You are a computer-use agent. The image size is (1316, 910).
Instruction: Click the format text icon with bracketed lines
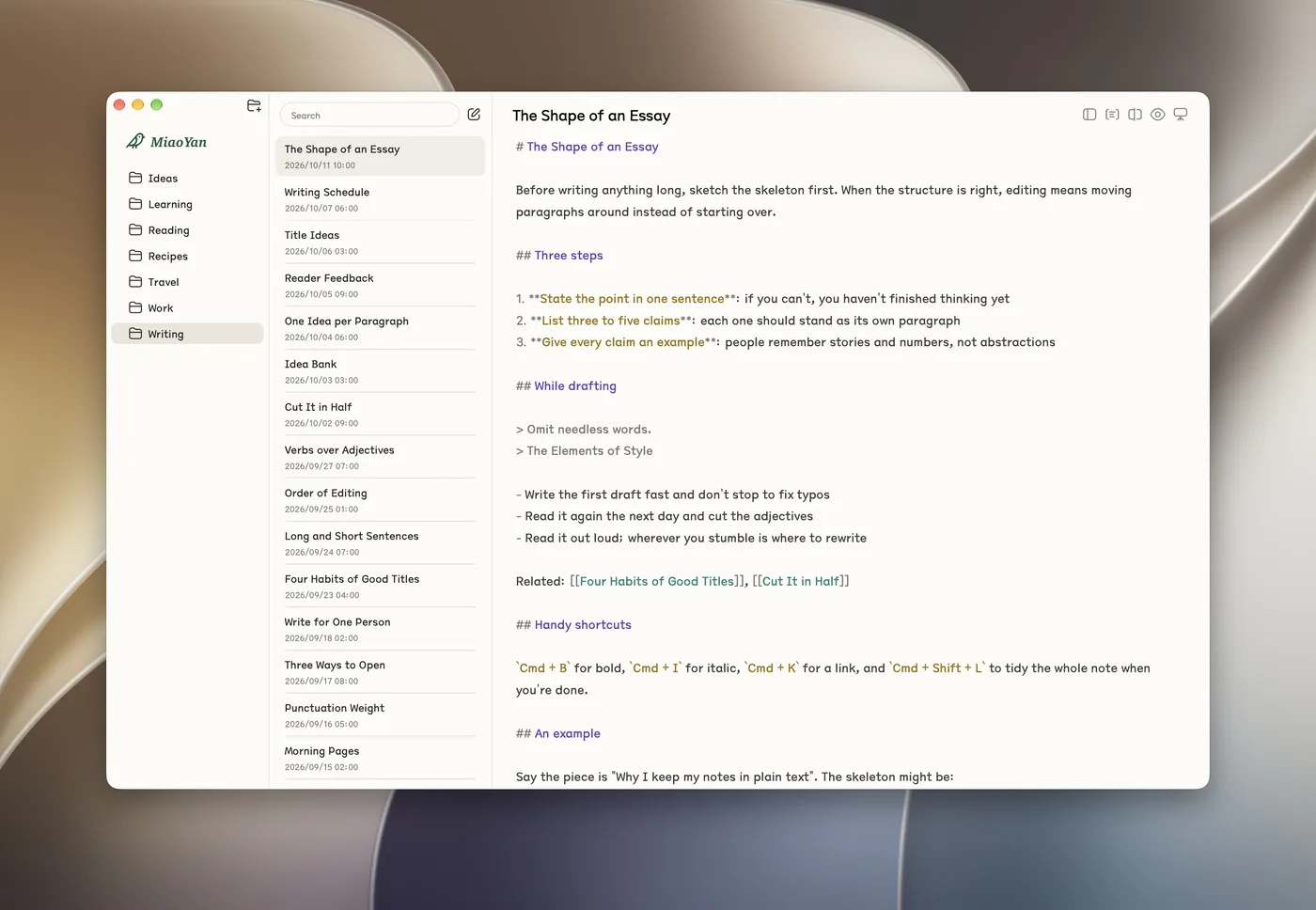(x=1112, y=115)
